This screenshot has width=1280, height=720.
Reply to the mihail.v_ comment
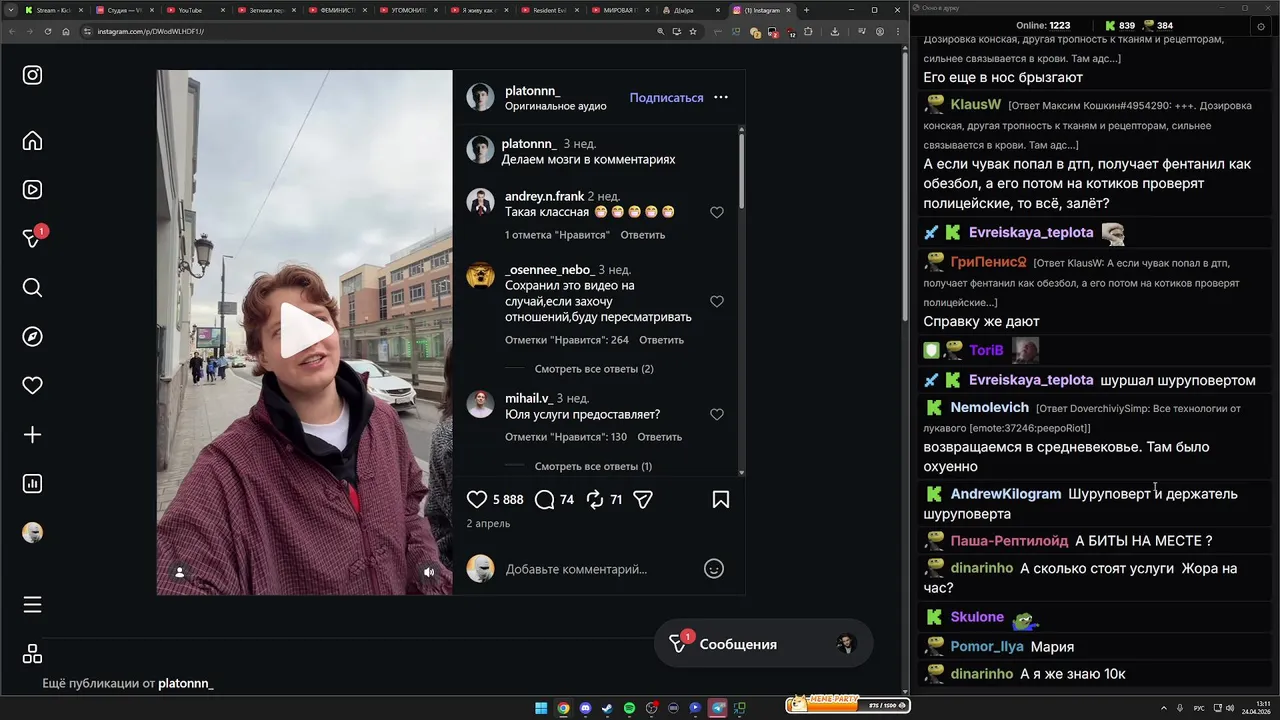[659, 437]
